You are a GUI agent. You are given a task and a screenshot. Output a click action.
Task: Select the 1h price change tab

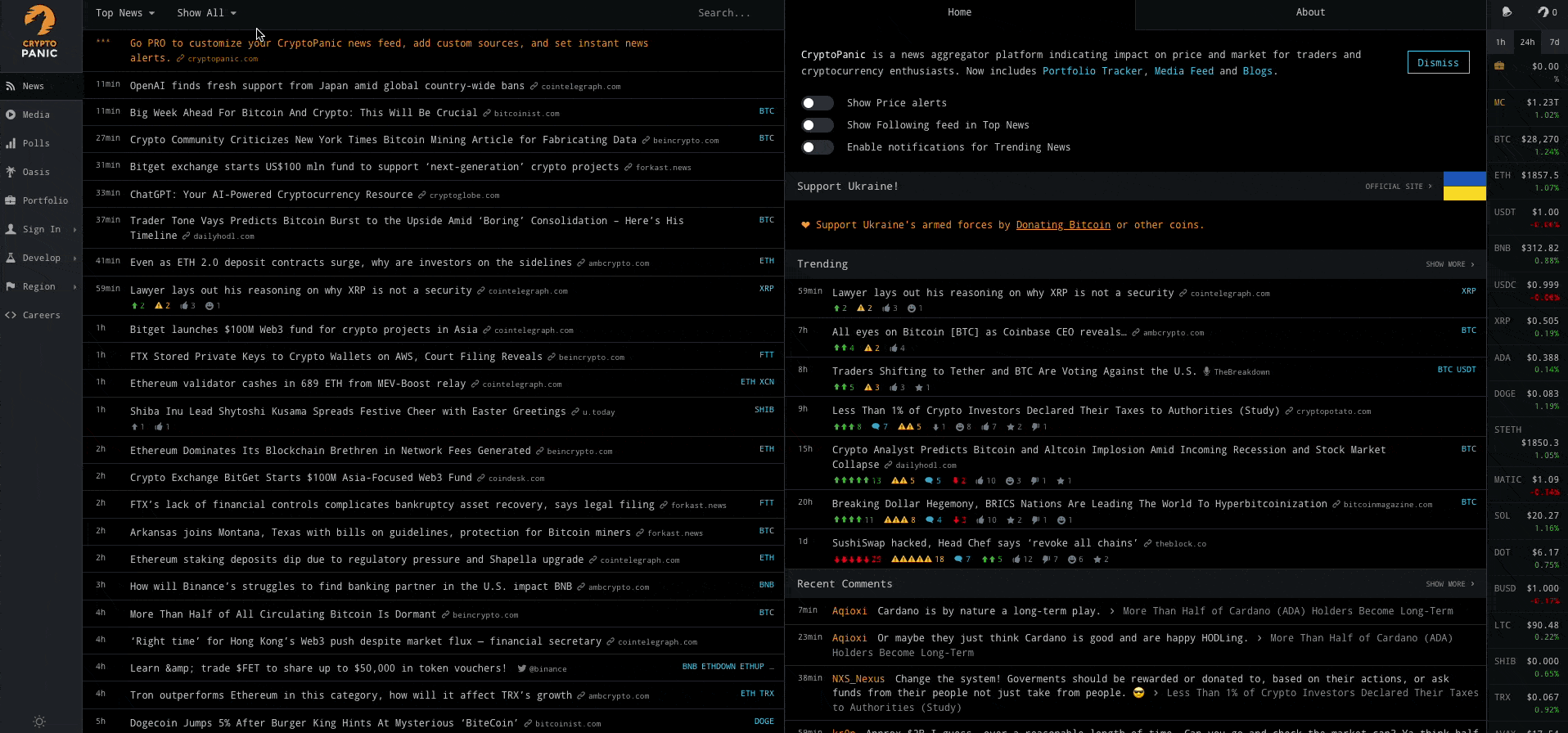pos(1500,42)
